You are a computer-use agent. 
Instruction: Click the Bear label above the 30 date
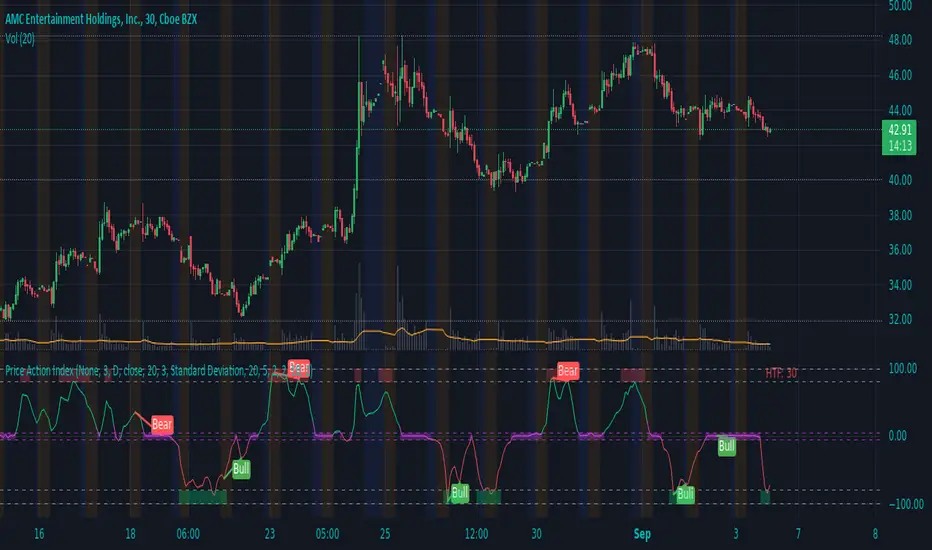point(568,371)
